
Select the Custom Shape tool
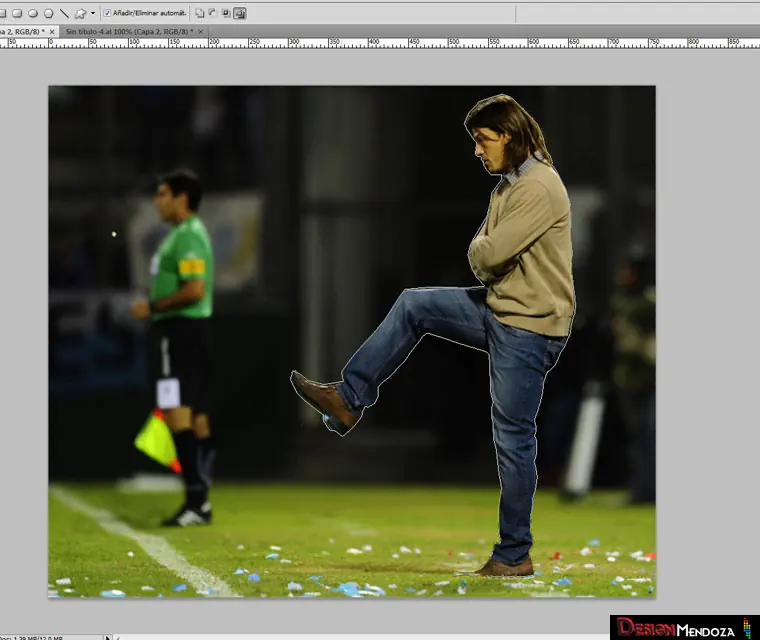tap(80, 14)
